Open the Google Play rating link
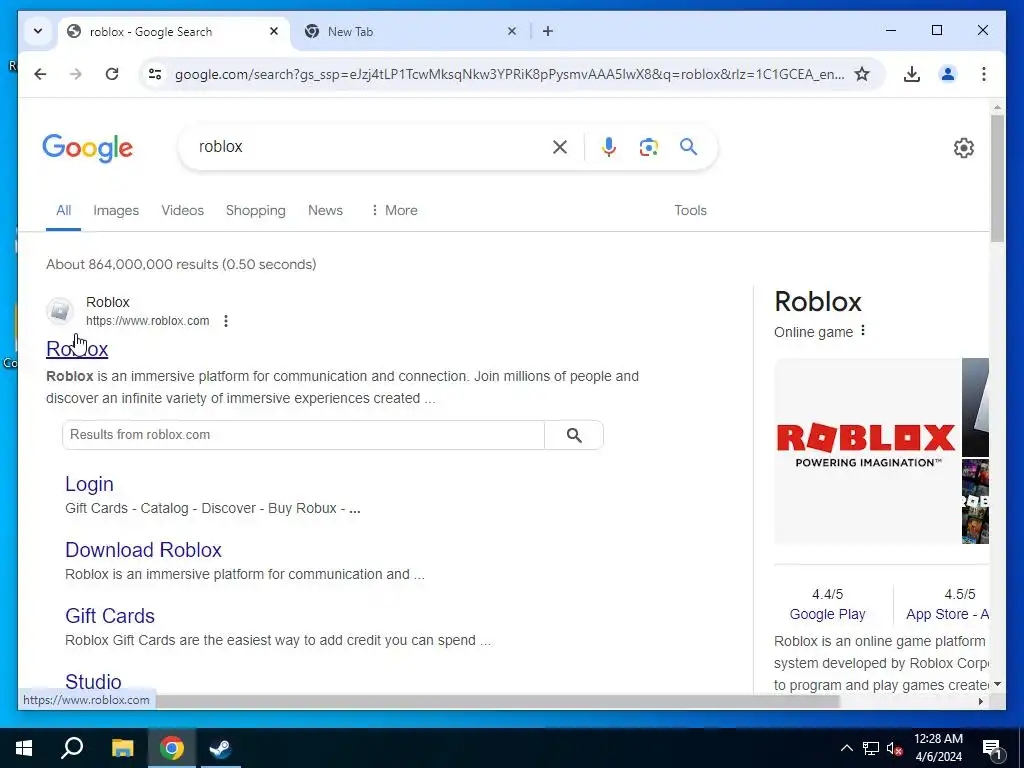The height and width of the screenshot is (768, 1024). 827,614
